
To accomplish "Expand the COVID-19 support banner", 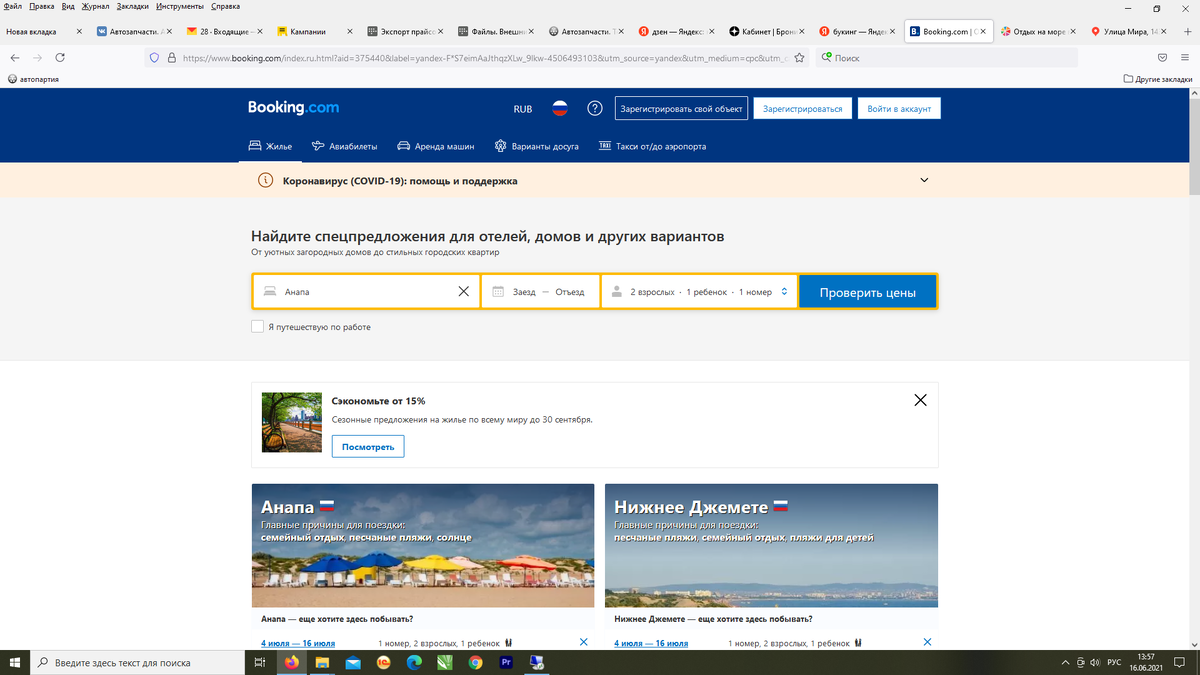I will [924, 181].
